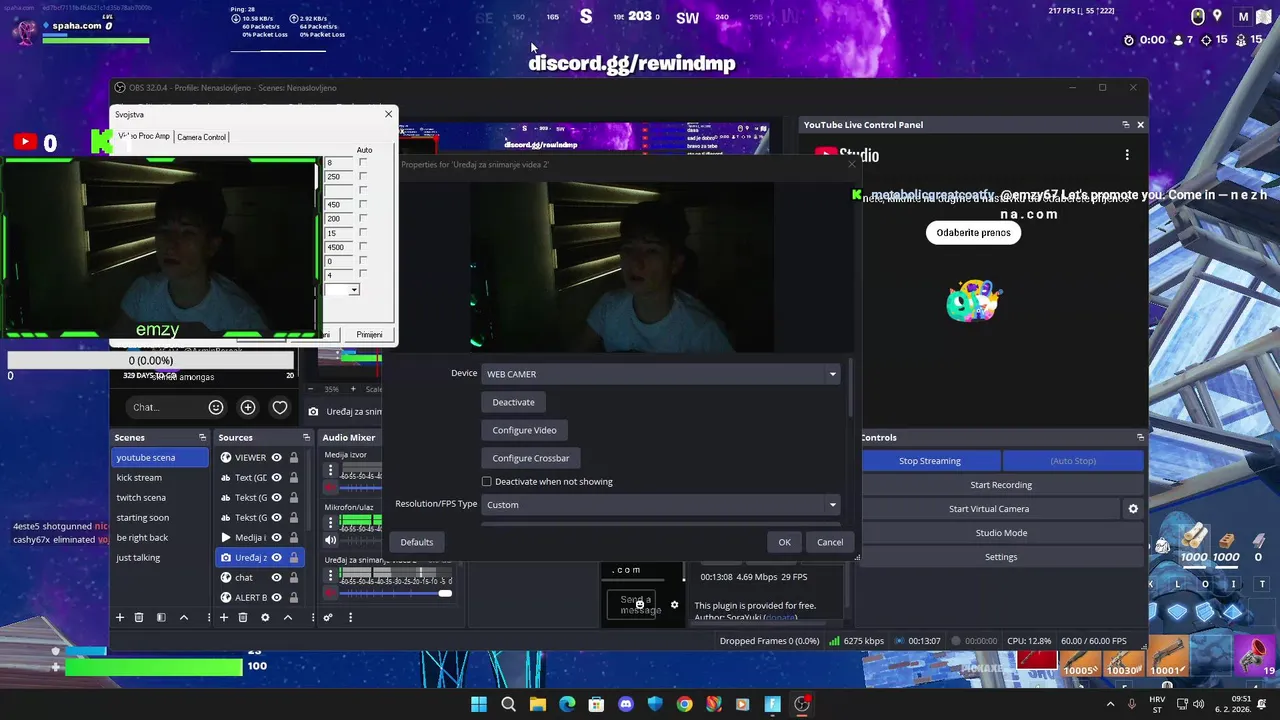Toggle lock on VIEWER source
Viewport: 1280px width, 720px height.
tap(294, 457)
